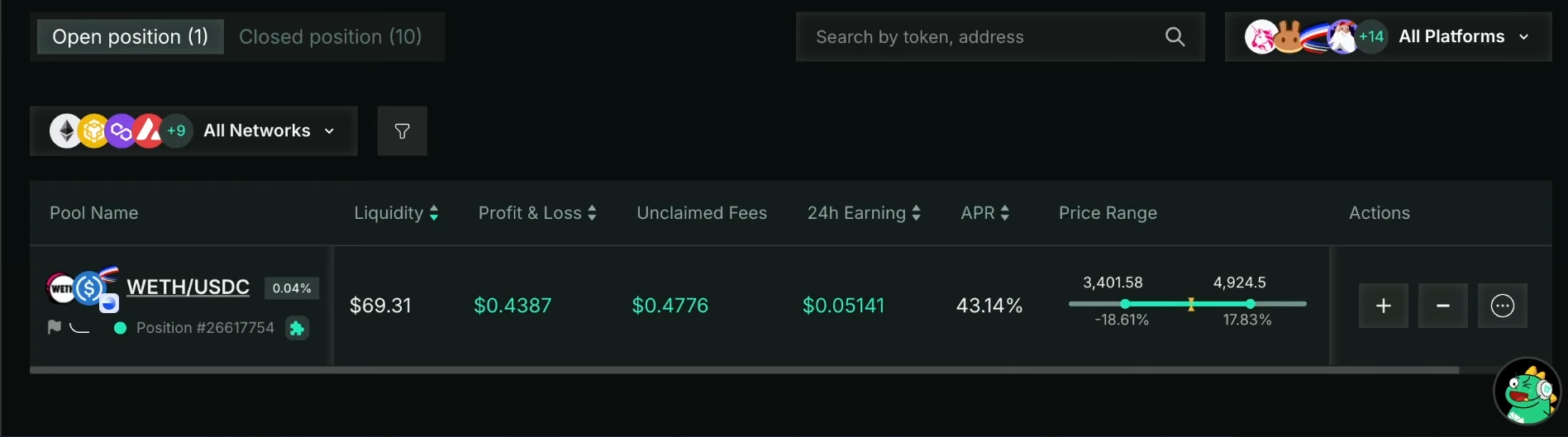Click the search magnifier icon
1568x437 pixels.
1175,37
